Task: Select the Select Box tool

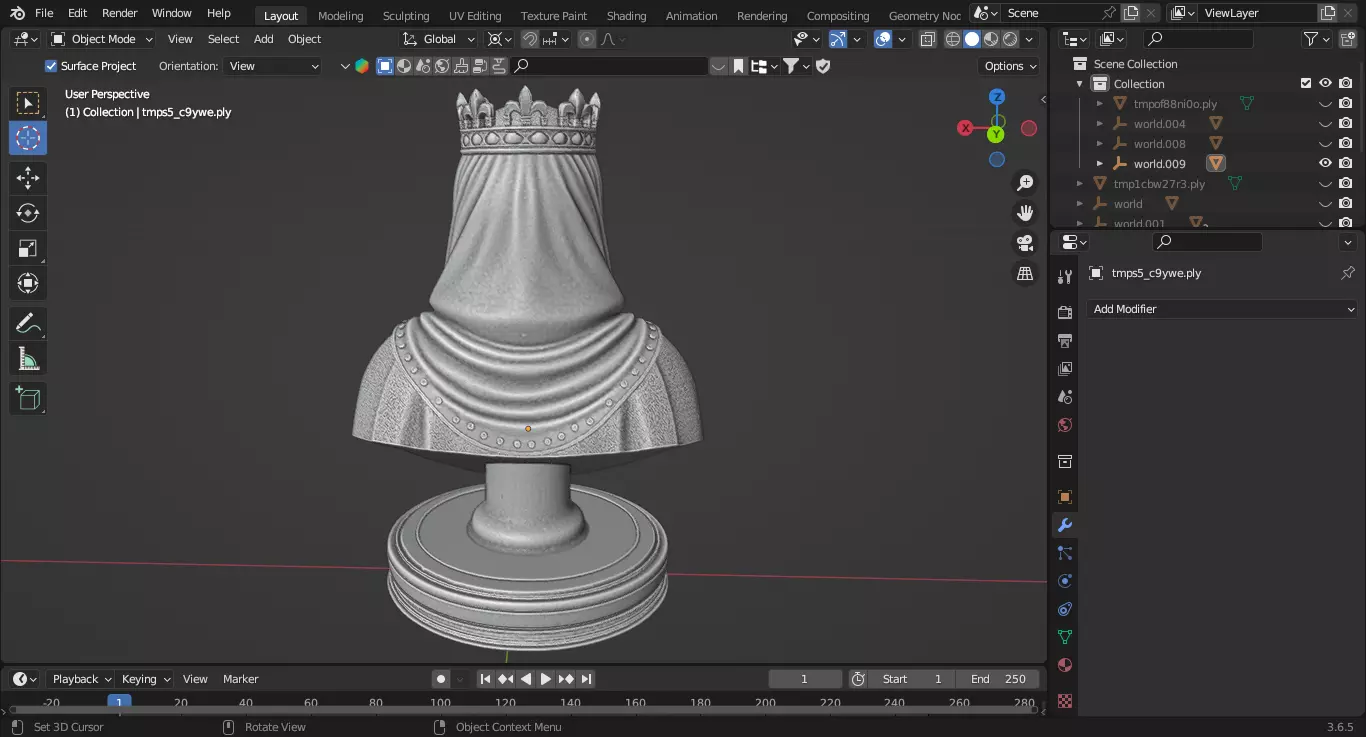Action: tap(28, 103)
